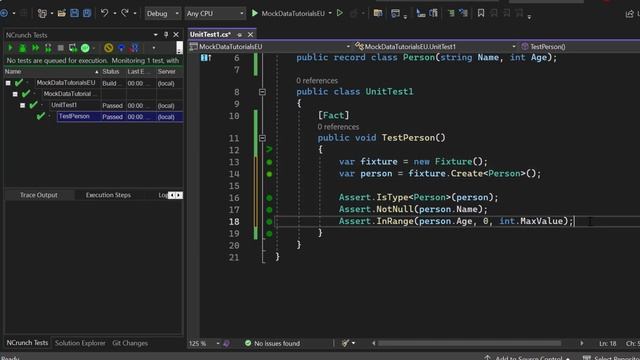Click the blue pin tests icon in NCrunch
The height and width of the screenshot is (360, 640).
(121, 48)
